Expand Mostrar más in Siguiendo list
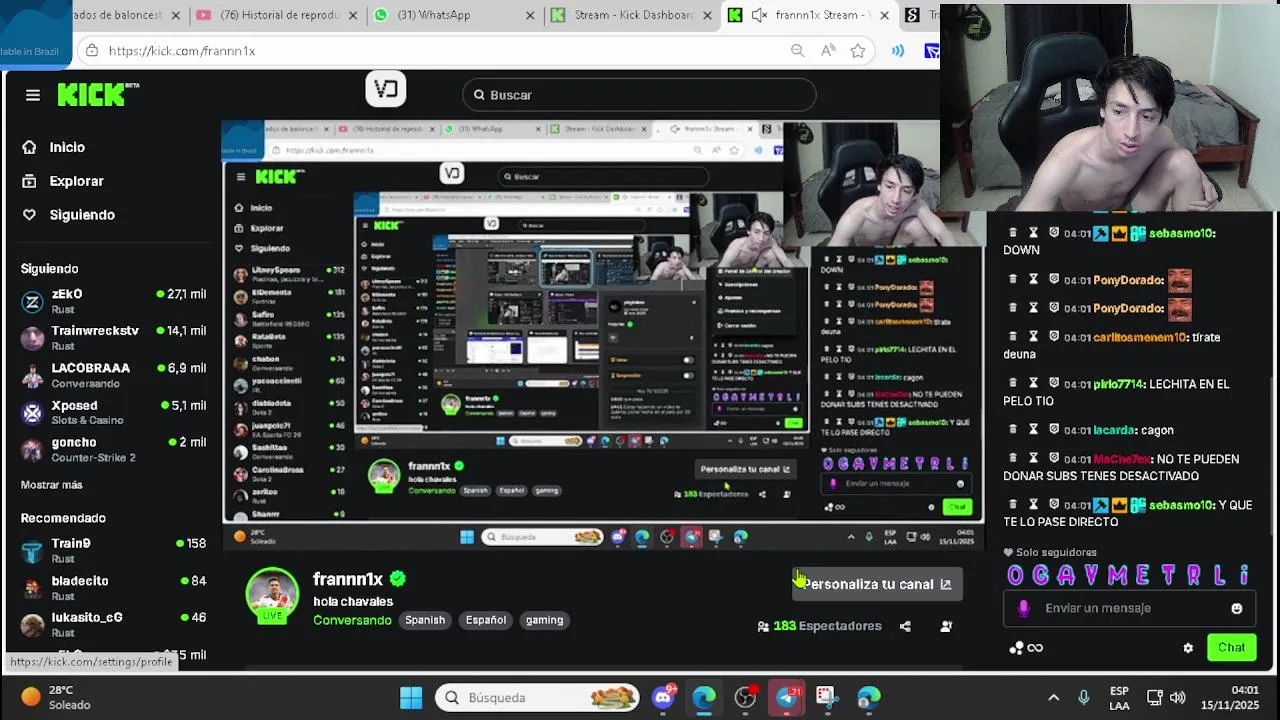 click(52, 485)
